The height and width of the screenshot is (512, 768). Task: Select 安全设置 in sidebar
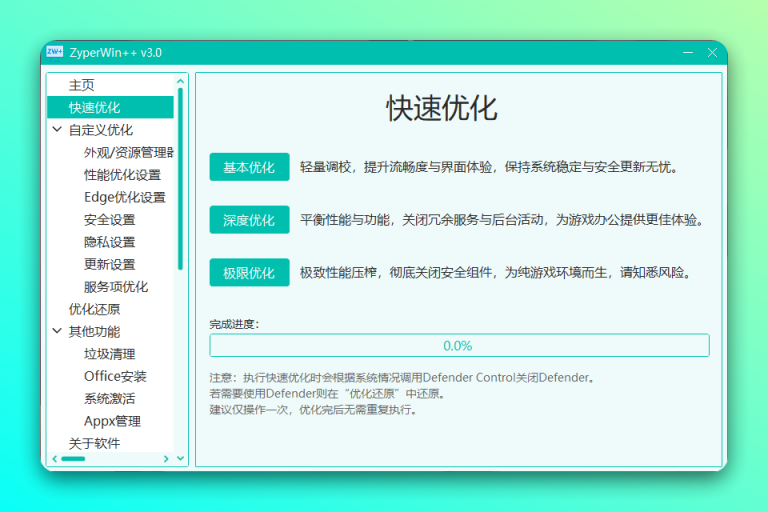tap(109, 219)
